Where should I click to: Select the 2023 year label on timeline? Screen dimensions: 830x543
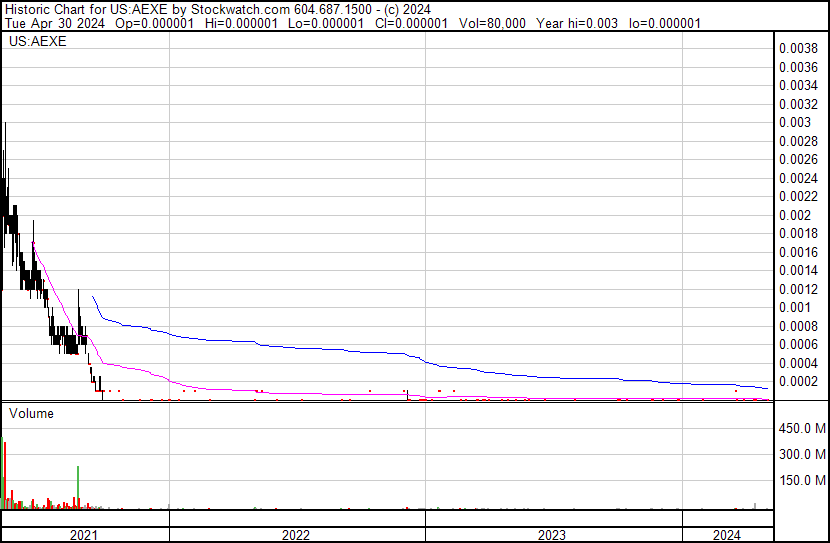553,535
